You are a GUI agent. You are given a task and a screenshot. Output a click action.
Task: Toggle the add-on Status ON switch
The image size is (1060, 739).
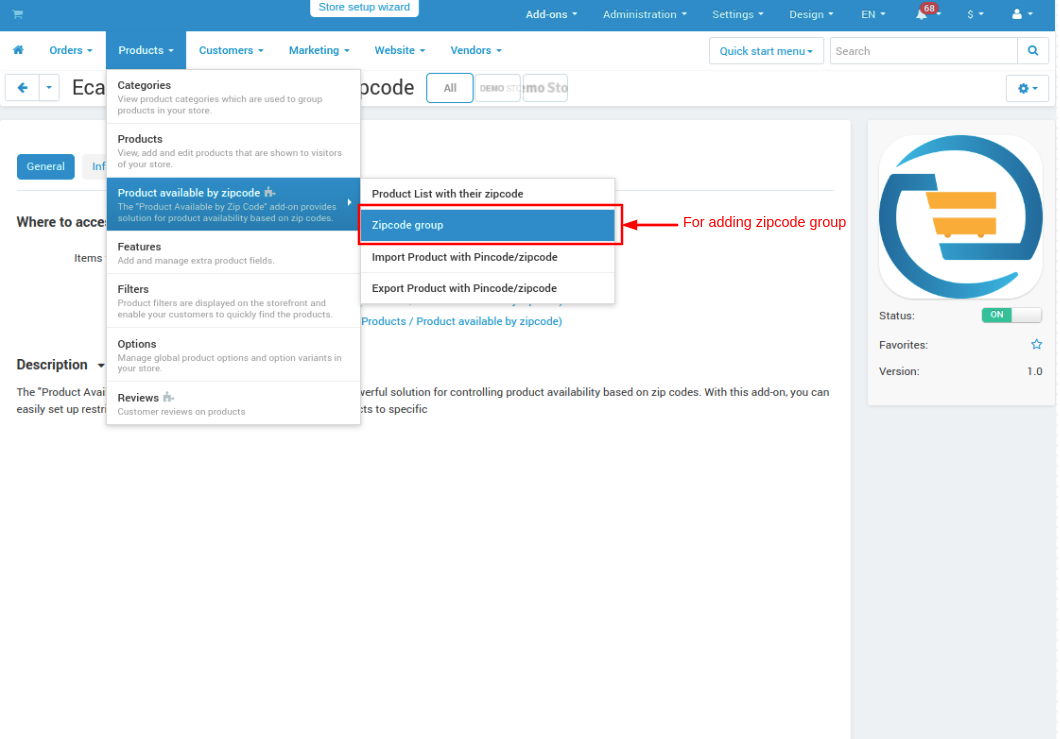[1011, 315]
